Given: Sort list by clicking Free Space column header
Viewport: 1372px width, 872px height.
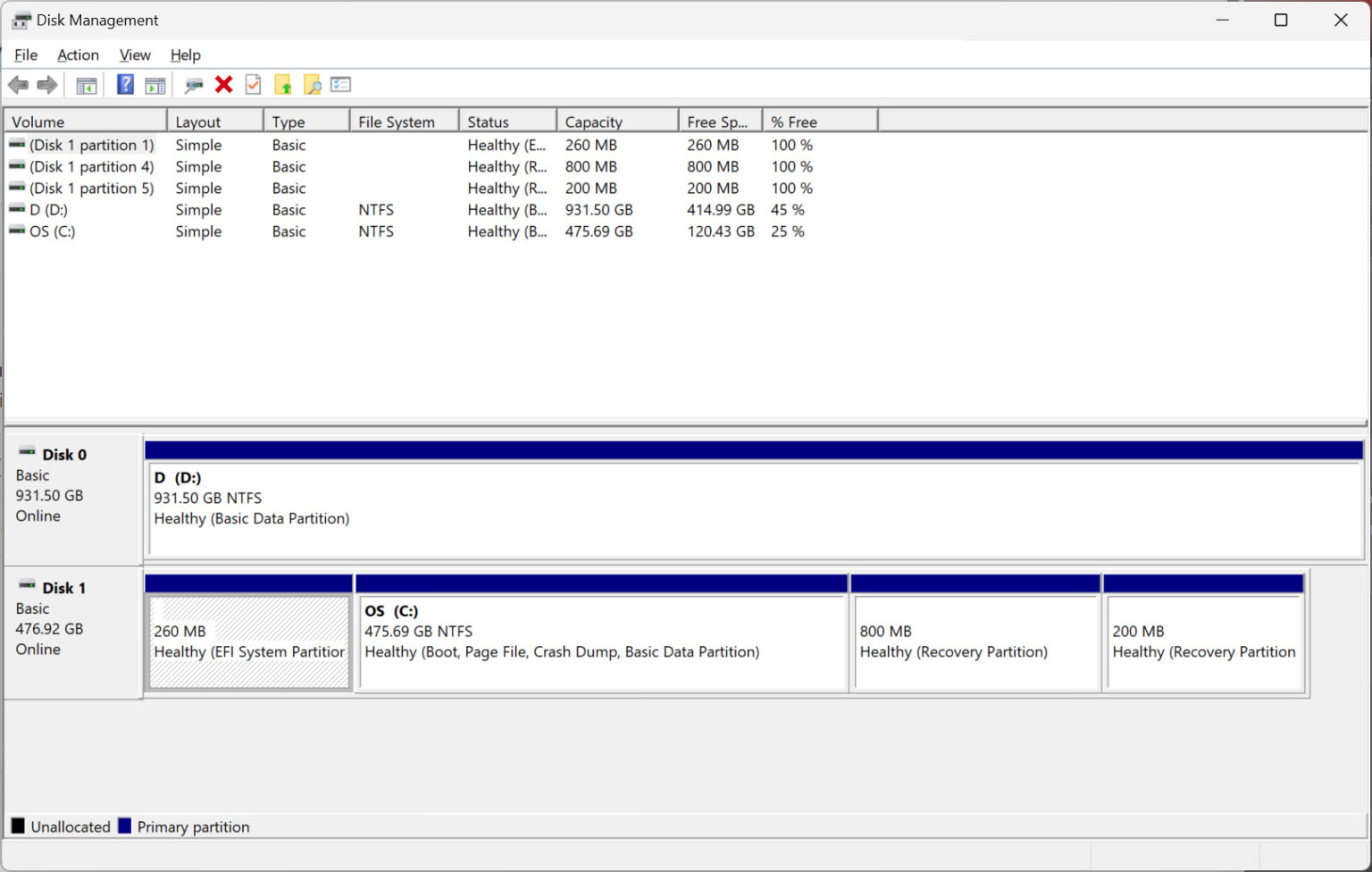Looking at the screenshot, I should tap(716, 121).
